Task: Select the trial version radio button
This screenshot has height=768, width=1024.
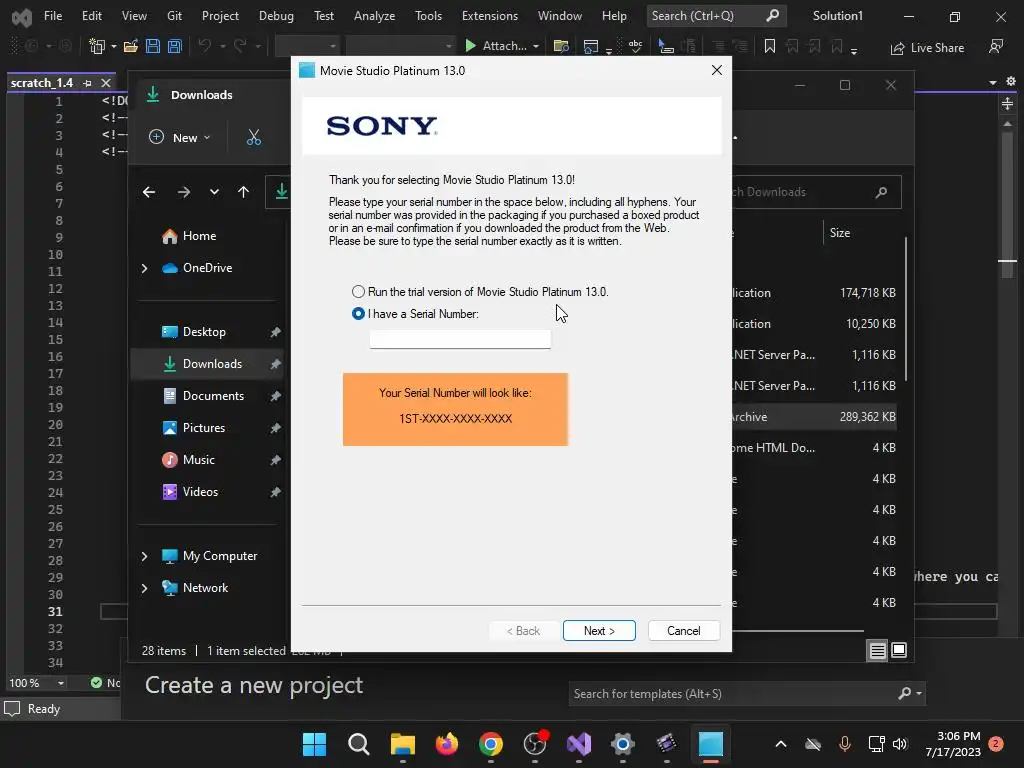Action: (358, 292)
